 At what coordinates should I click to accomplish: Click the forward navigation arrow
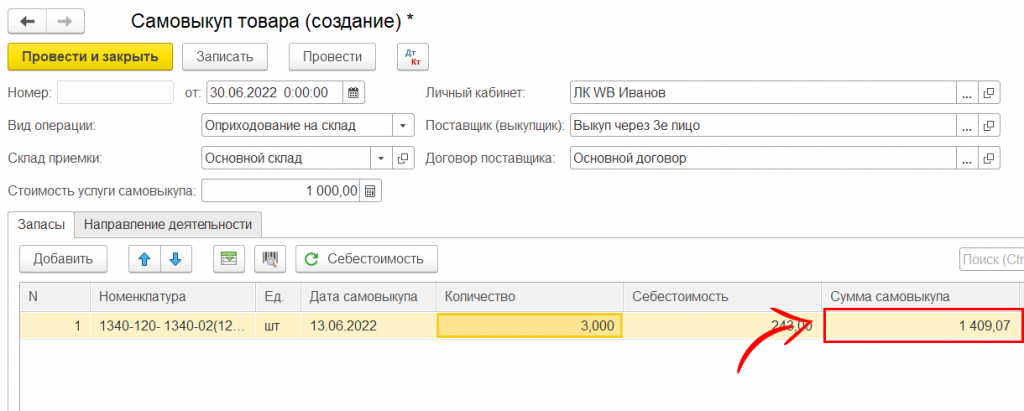[64, 20]
